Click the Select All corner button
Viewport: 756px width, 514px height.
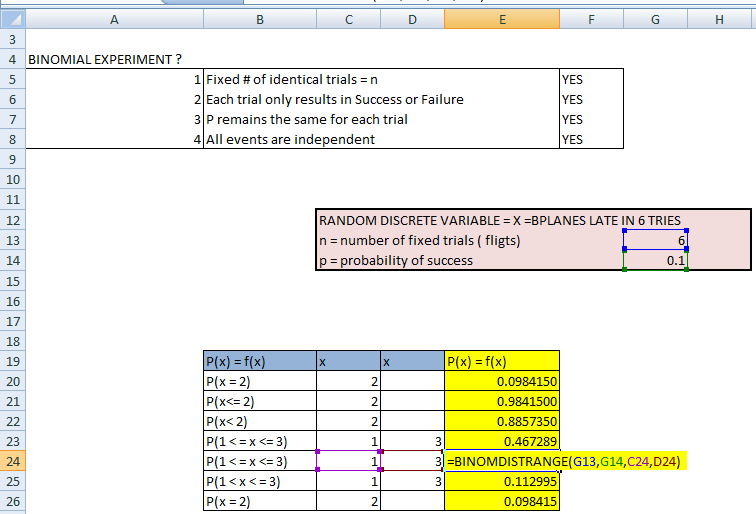[x=12, y=20]
